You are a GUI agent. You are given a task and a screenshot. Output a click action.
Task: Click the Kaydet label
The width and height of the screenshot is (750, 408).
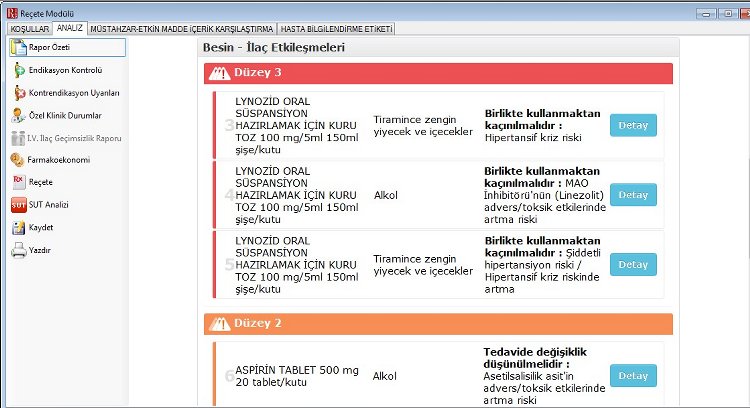[x=41, y=227]
